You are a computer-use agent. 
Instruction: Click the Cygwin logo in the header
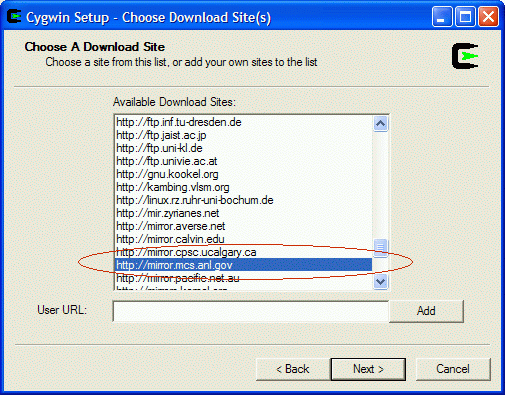(x=465, y=56)
